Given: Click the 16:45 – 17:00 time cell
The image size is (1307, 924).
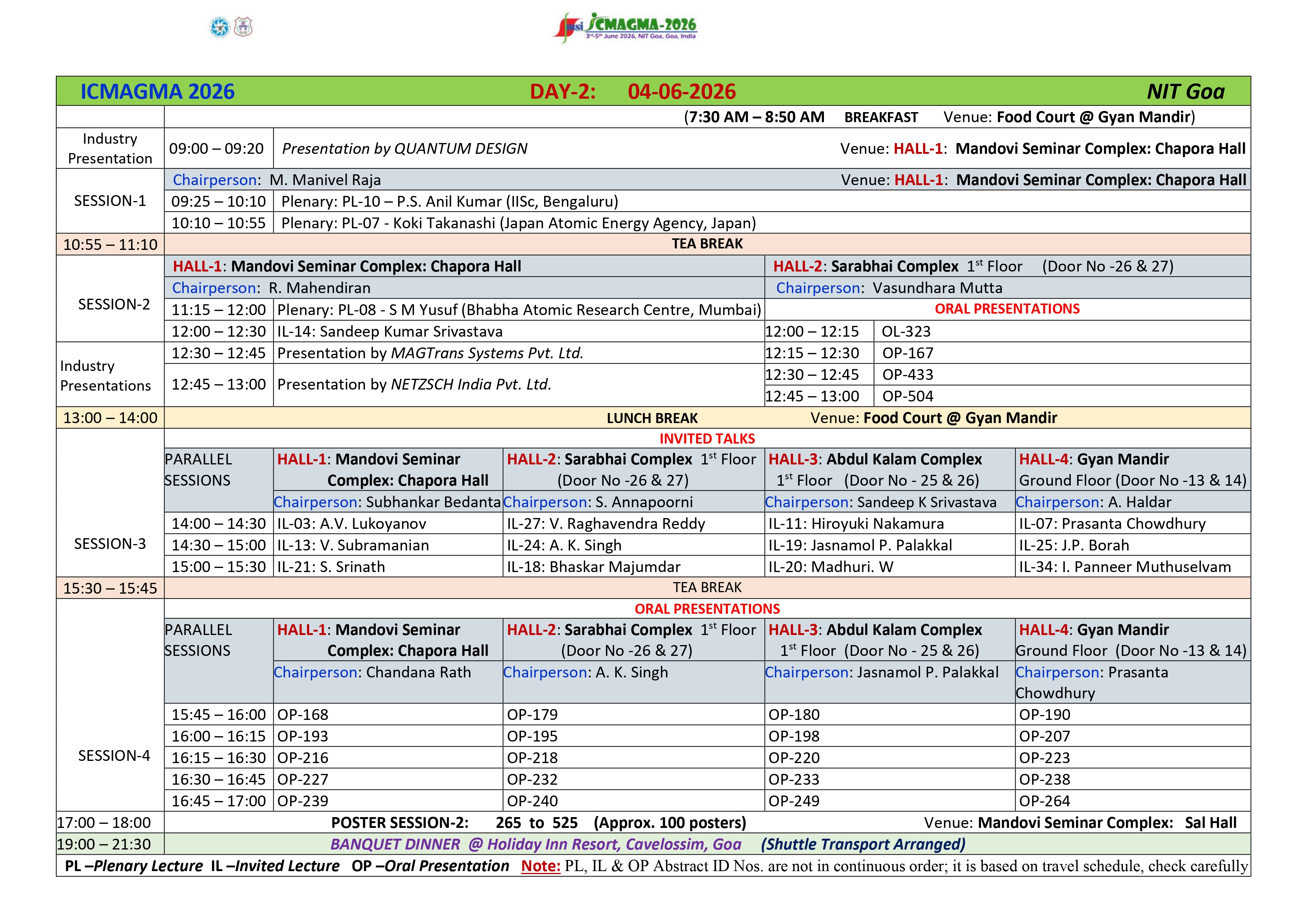Looking at the screenshot, I should pyautogui.click(x=219, y=801).
